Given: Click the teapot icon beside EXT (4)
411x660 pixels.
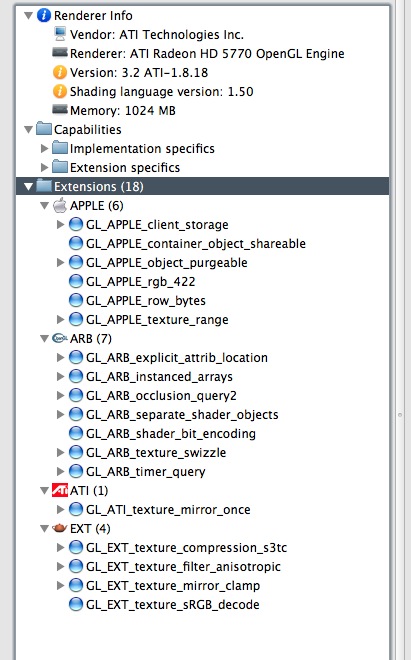Looking at the screenshot, I should pos(60,528).
